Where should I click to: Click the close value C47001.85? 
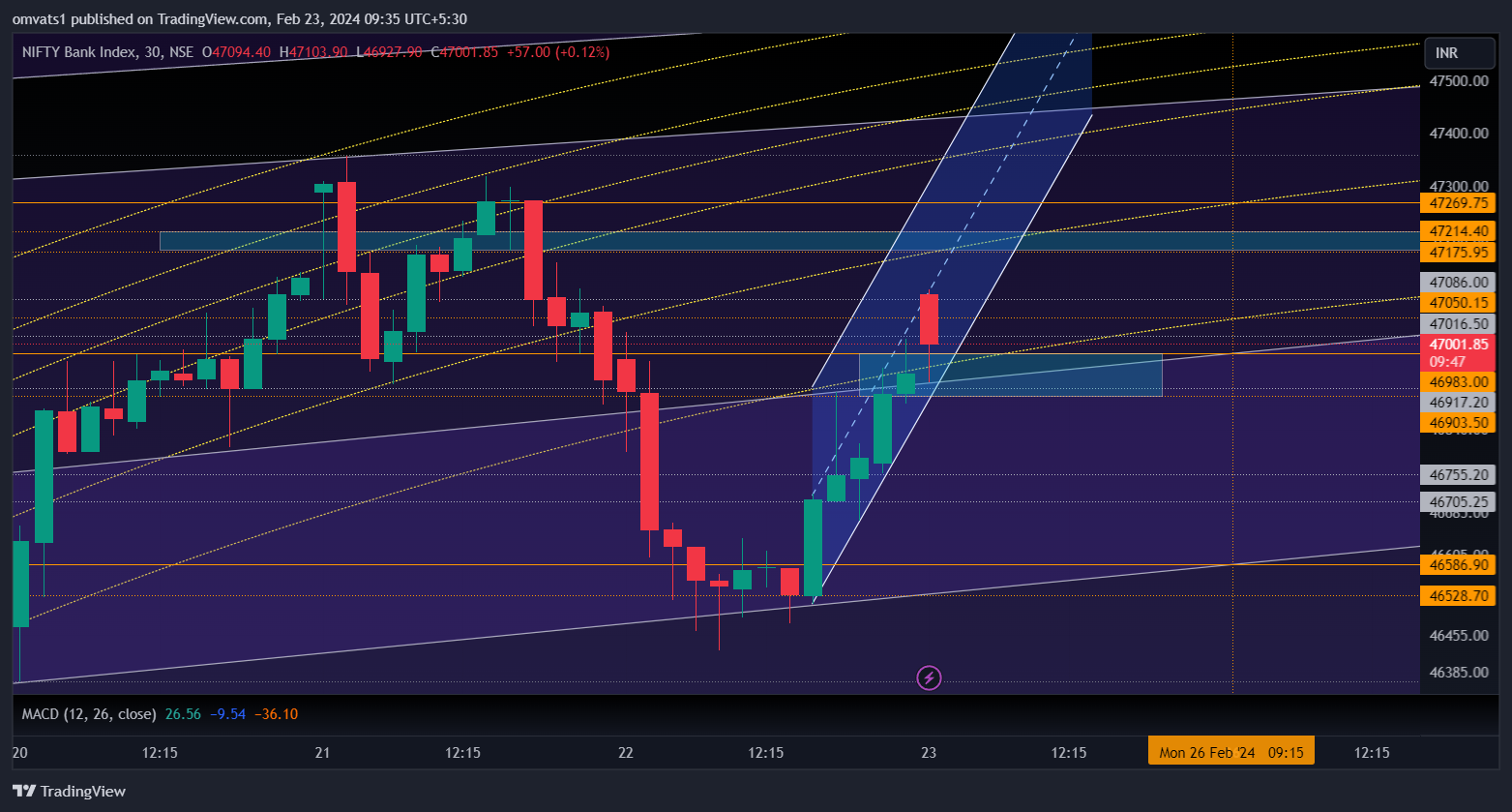pos(464,52)
